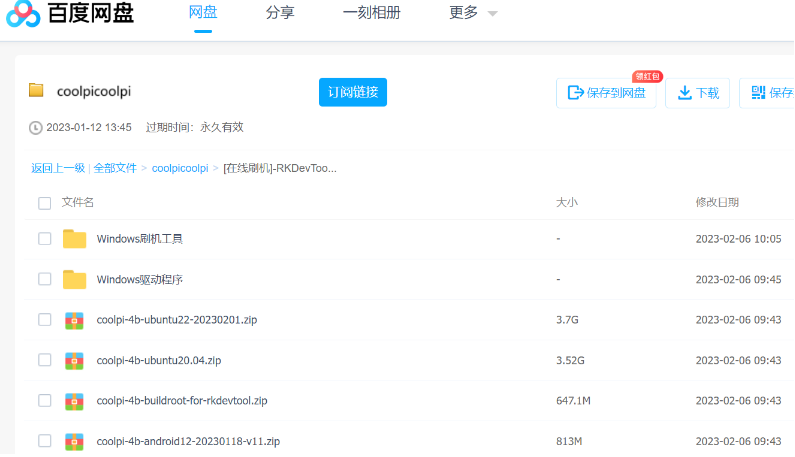Select checkbox for coolpi-4b-ubuntu20.04.zip
795x457 pixels.
[45, 360]
